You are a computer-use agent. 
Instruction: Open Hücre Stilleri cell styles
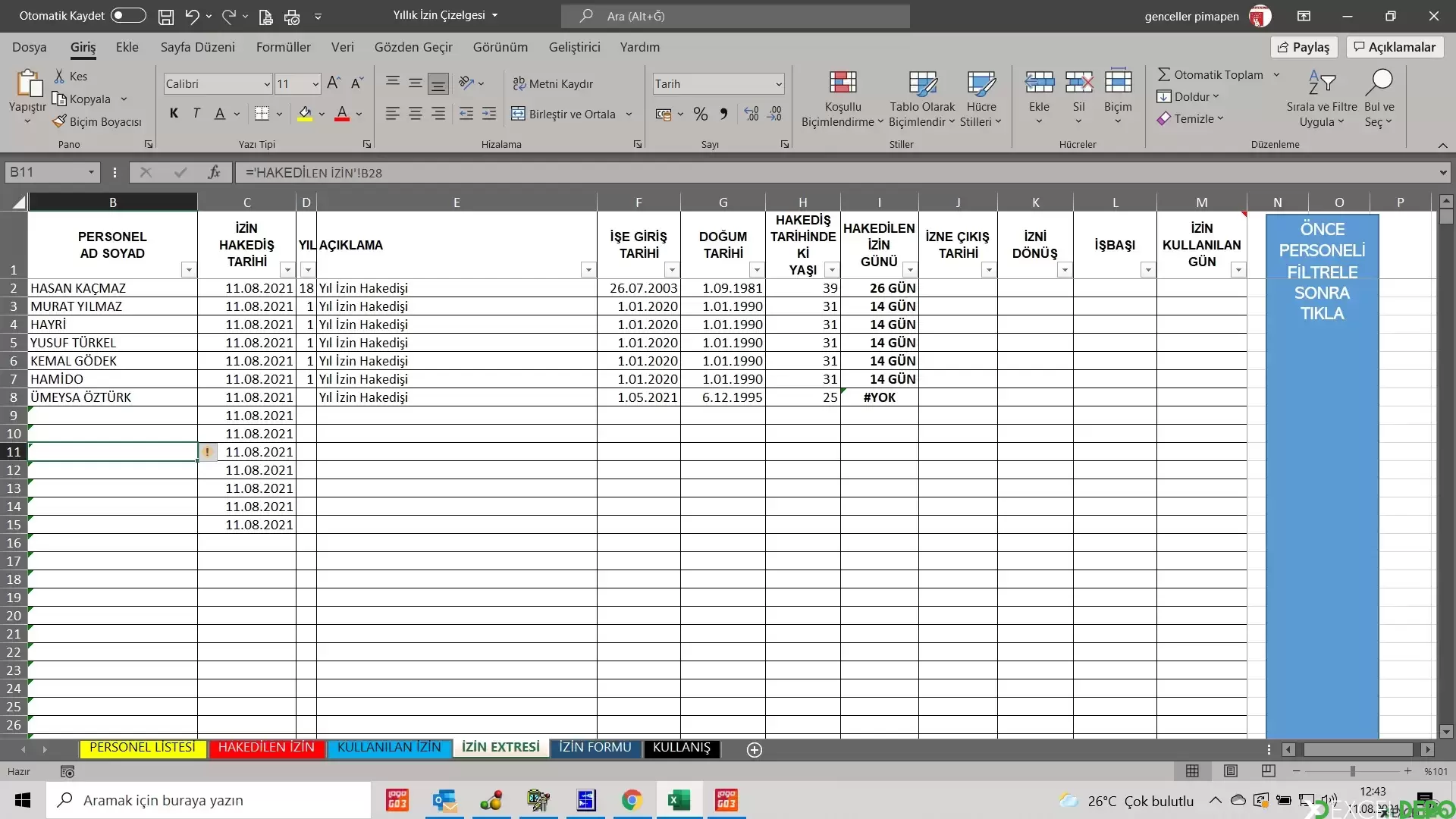click(x=981, y=99)
